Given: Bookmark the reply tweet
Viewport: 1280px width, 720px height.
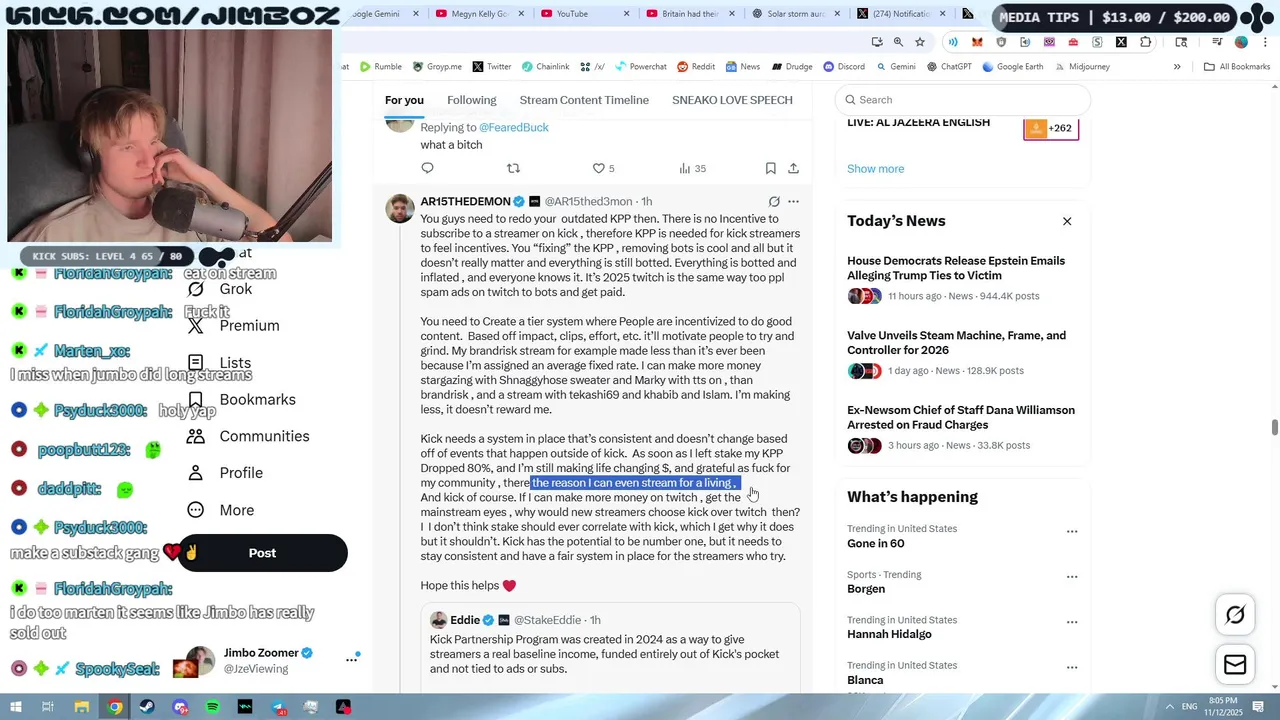Looking at the screenshot, I should pos(770,168).
